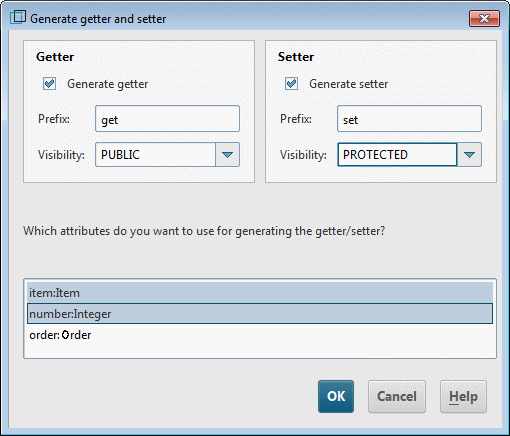Viewport: 510px width, 436px height.
Task: Open Help for this dialog
Action: pyautogui.click(x=463, y=396)
